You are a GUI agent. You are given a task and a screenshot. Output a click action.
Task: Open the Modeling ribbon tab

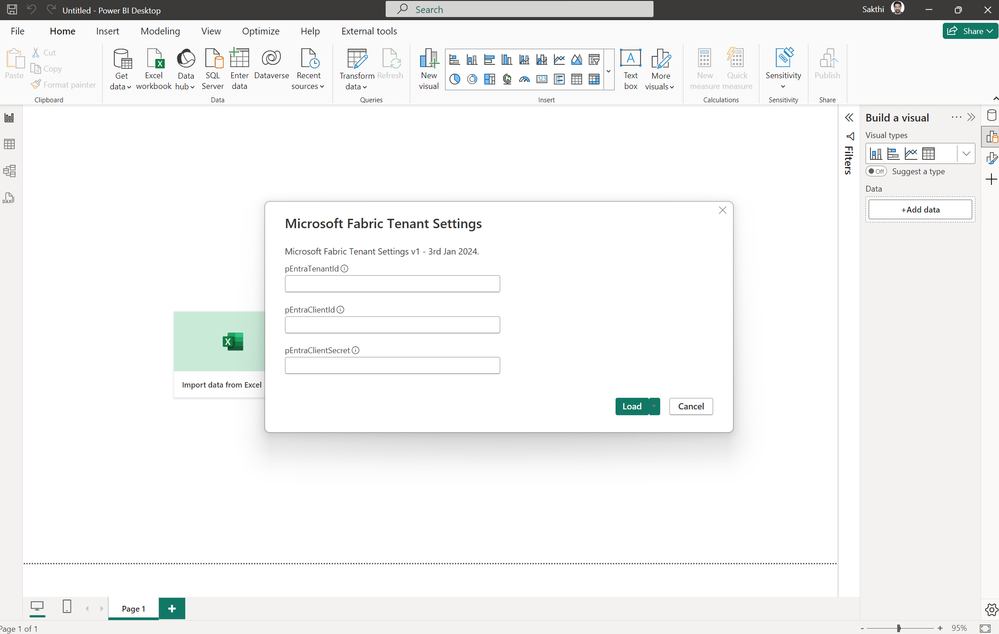tap(160, 31)
